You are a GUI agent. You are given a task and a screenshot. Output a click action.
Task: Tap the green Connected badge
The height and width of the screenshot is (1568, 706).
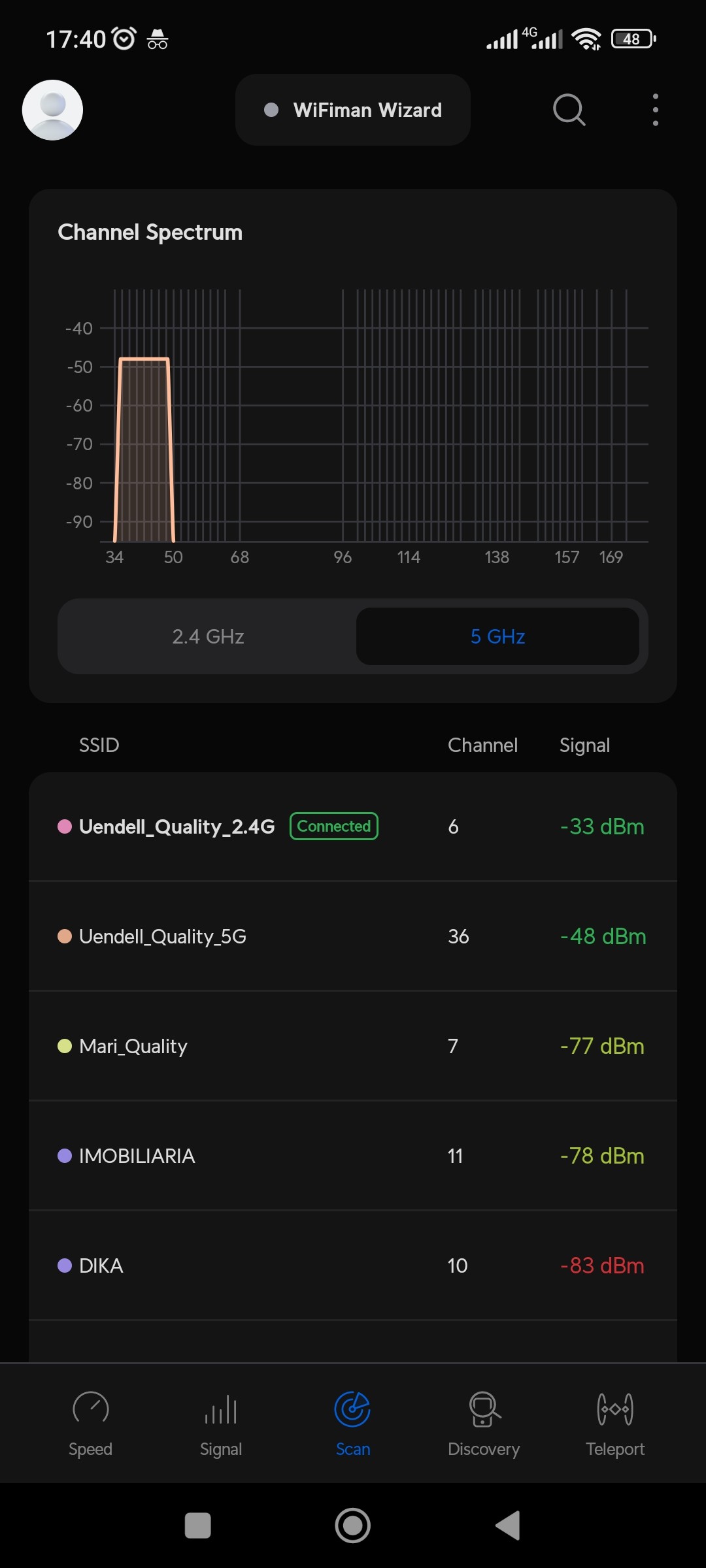(x=334, y=826)
